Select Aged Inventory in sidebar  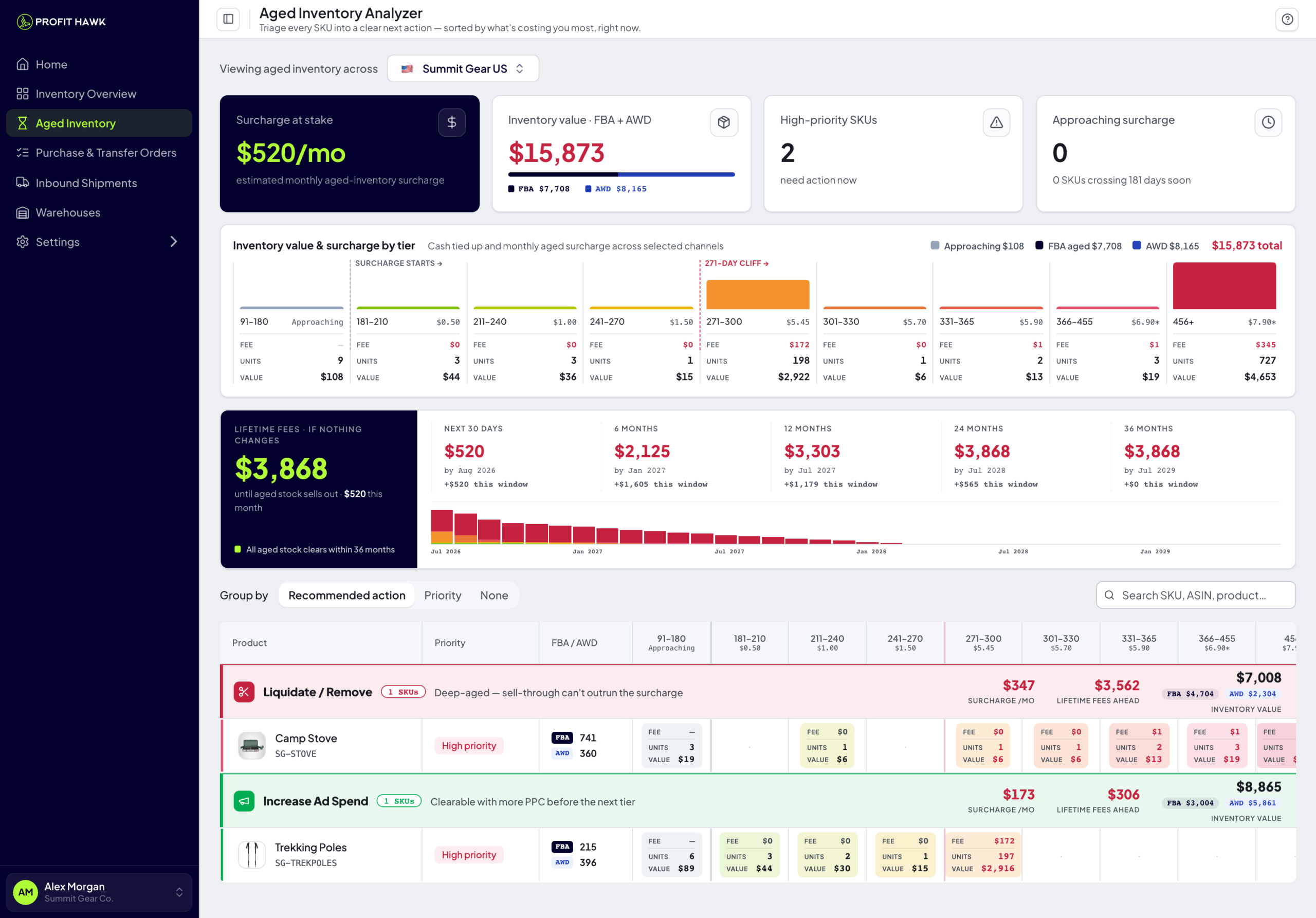(99, 123)
